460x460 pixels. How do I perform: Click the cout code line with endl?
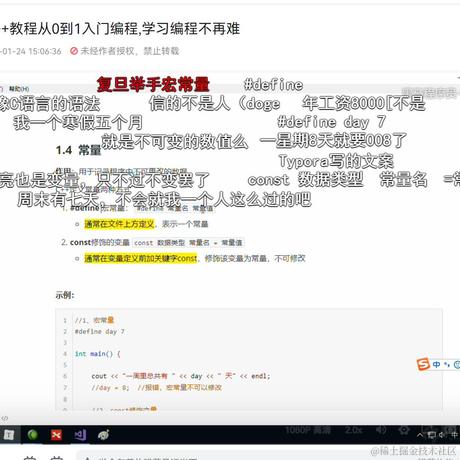[181, 376]
